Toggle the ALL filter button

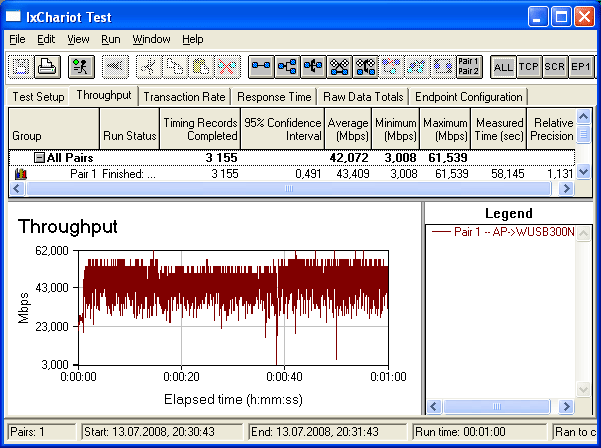(x=503, y=67)
